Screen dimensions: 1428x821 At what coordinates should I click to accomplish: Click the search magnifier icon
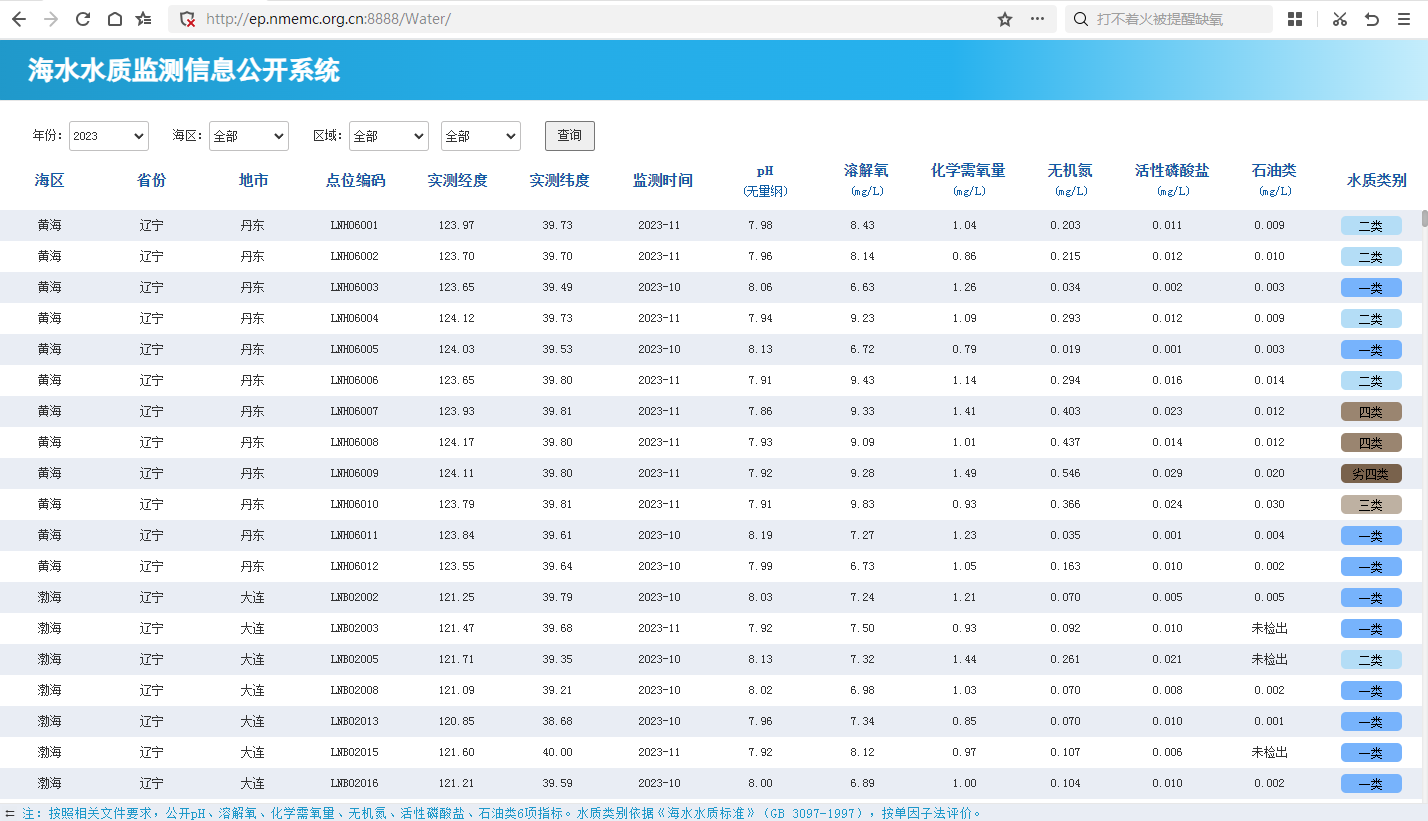pos(1081,19)
